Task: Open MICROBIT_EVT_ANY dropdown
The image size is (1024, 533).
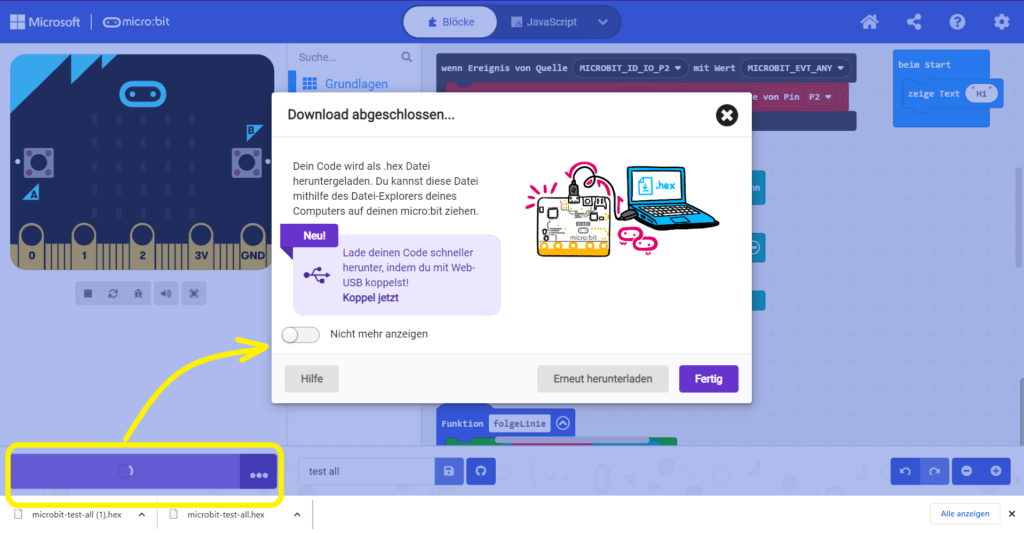Action: (x=794, y=68)
